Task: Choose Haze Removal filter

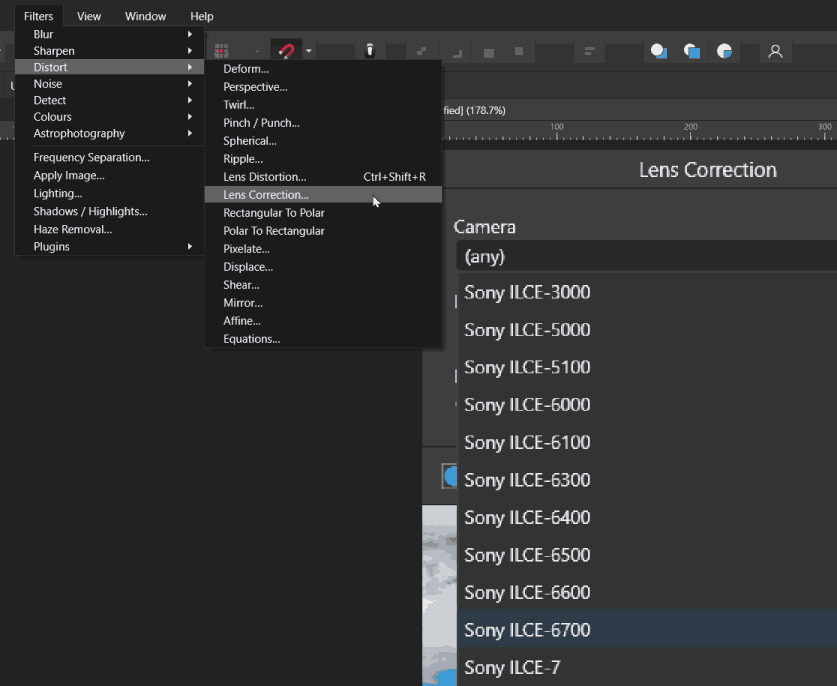Action: pos(109,230)
